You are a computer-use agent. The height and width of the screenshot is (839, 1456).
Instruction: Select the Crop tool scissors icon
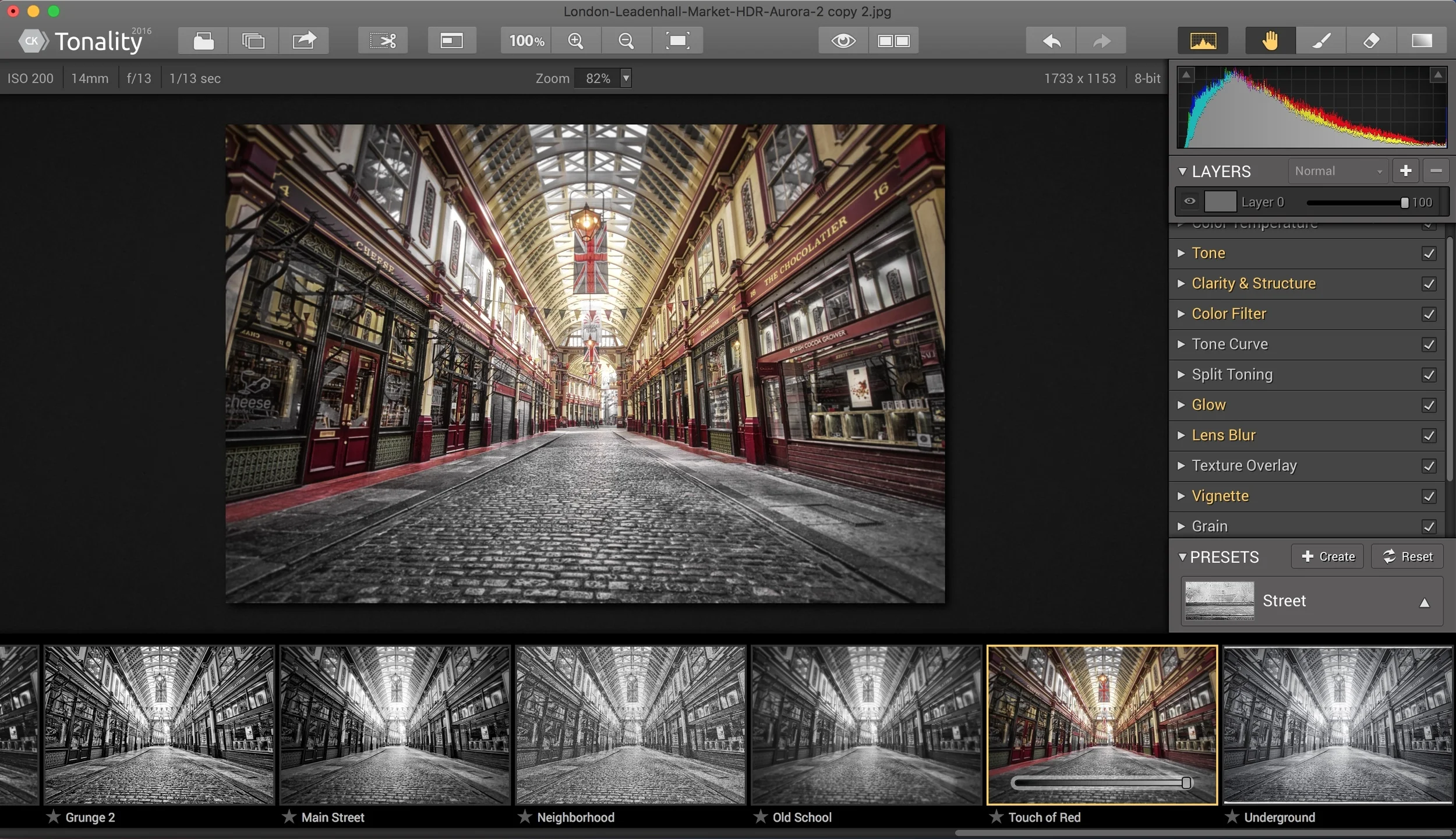click(383, 41)
